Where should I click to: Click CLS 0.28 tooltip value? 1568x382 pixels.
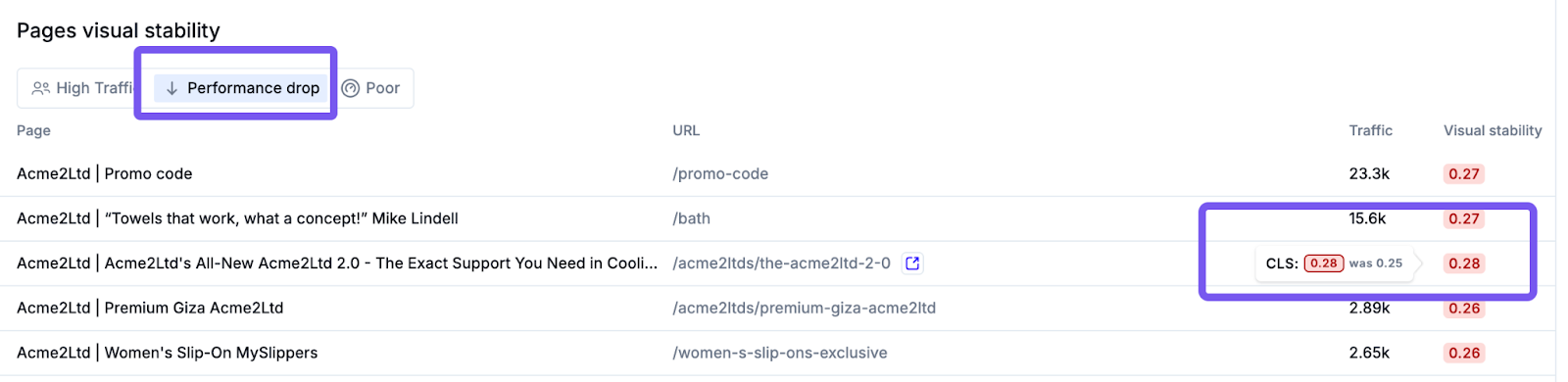point(1323,263)
